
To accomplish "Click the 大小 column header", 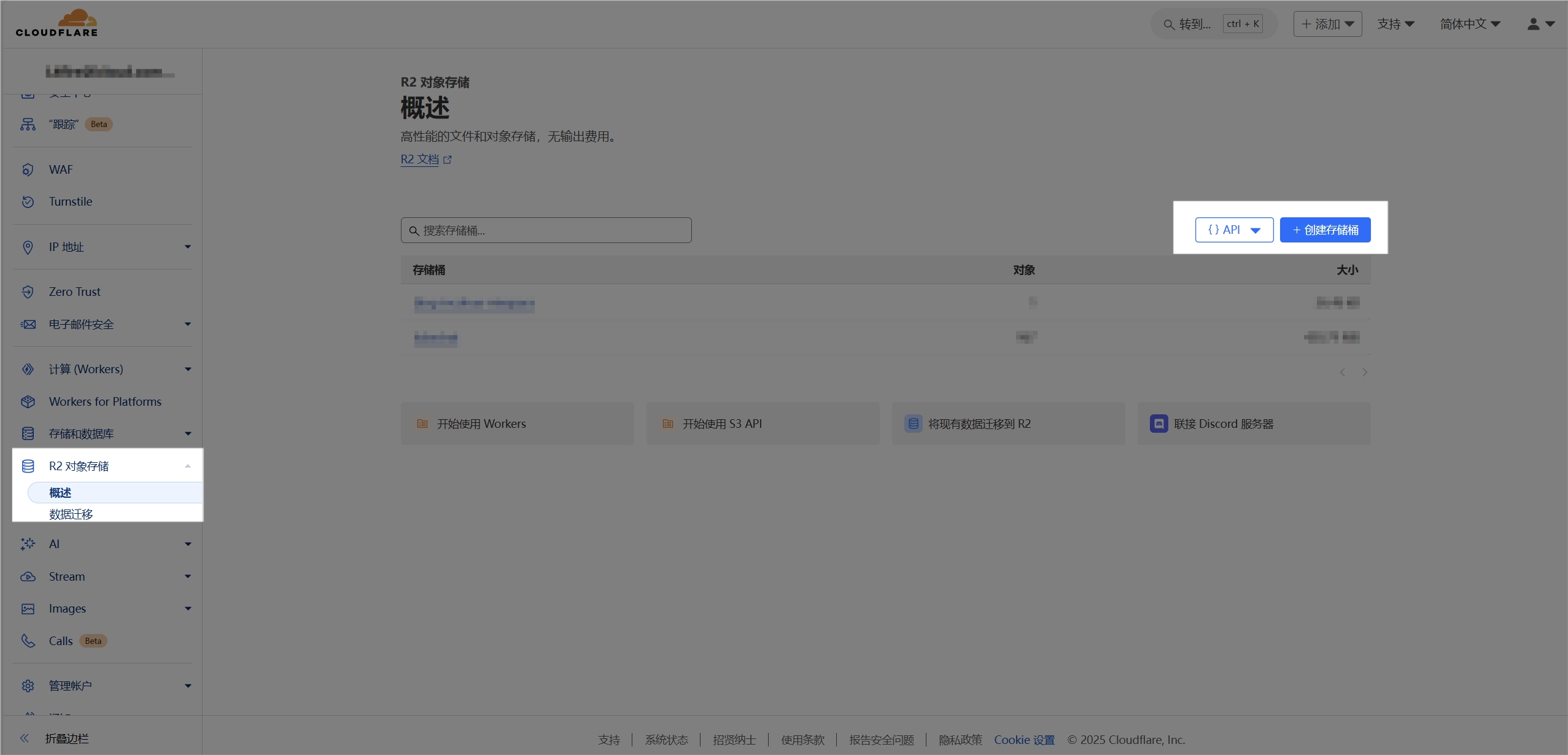I will point(1348,270).
